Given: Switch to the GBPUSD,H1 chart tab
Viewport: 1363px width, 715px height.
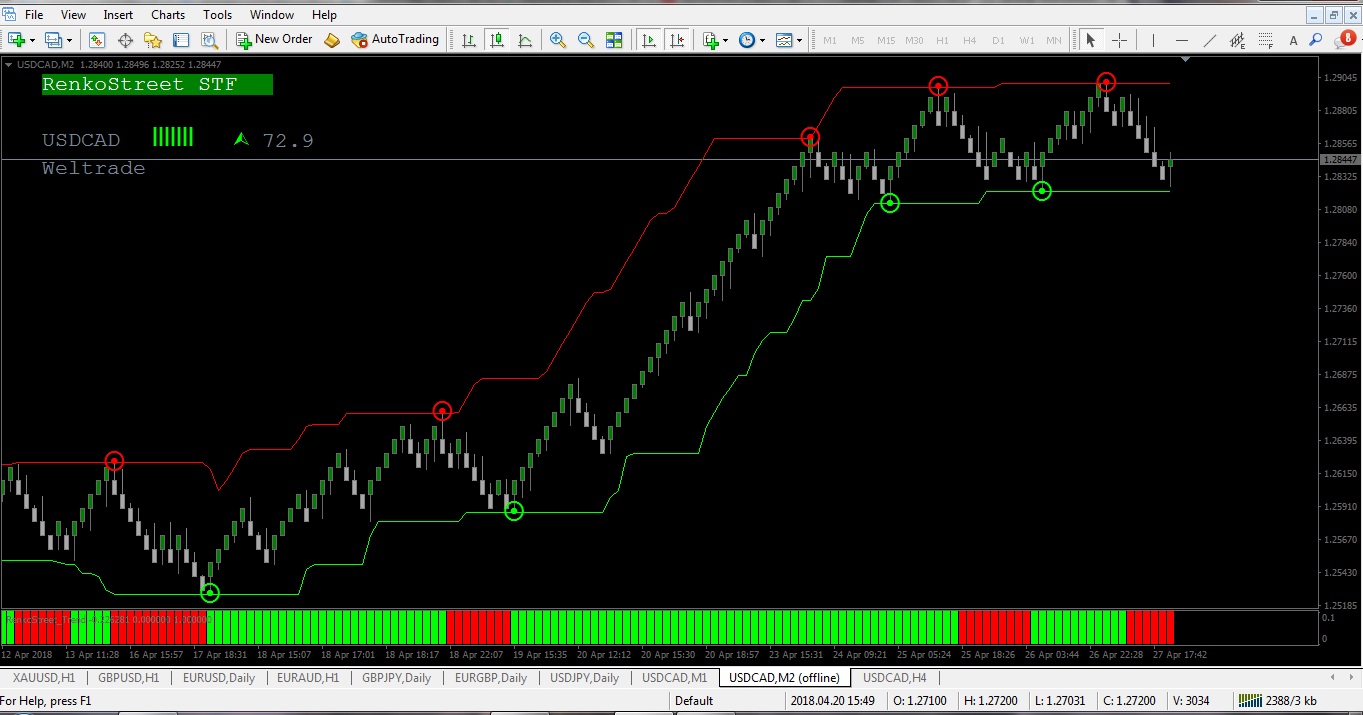Looking at the screenshot, I should (128, 677).
